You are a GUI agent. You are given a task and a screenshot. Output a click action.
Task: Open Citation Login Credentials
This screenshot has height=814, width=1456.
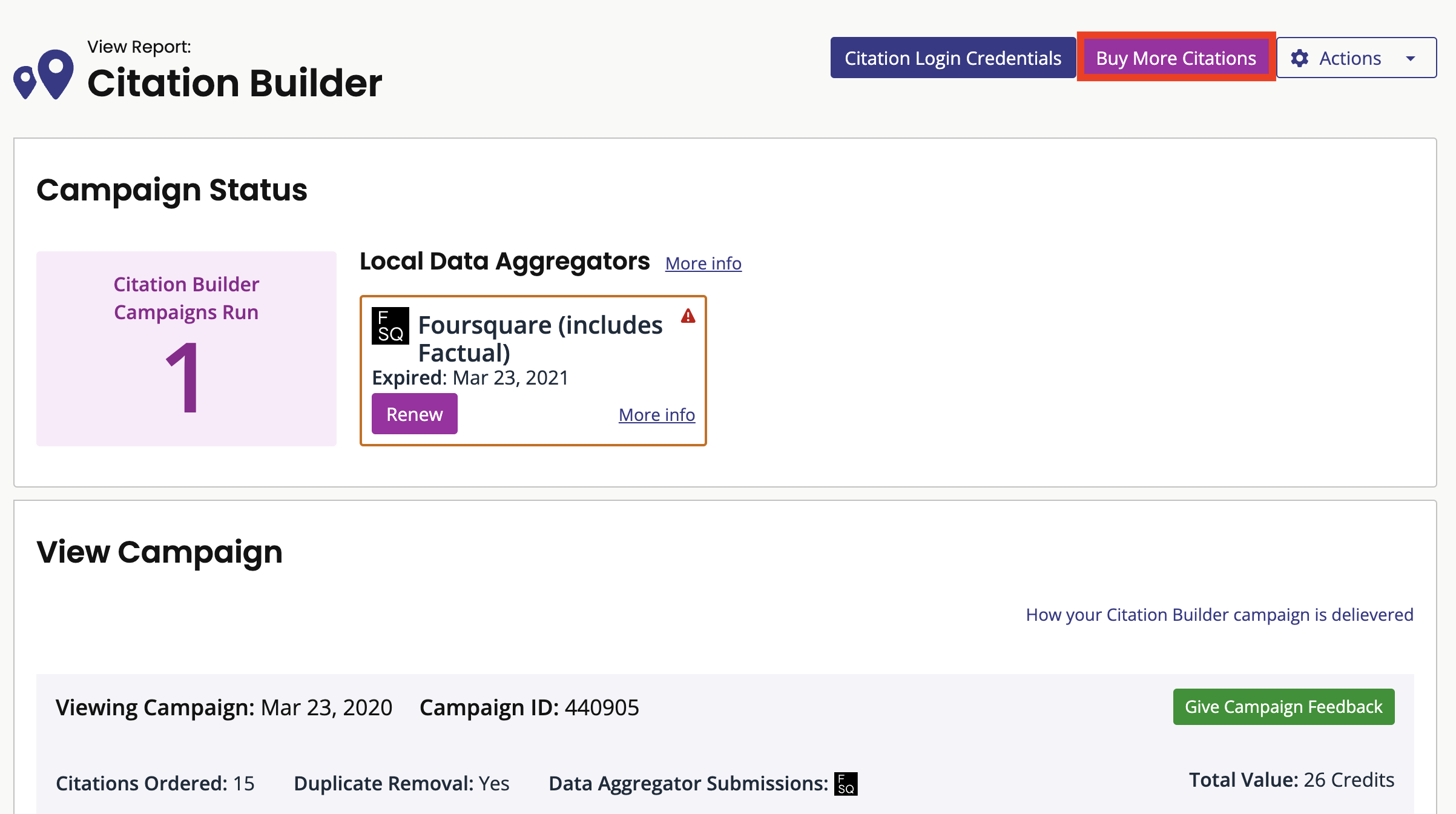tap(953, 58)
